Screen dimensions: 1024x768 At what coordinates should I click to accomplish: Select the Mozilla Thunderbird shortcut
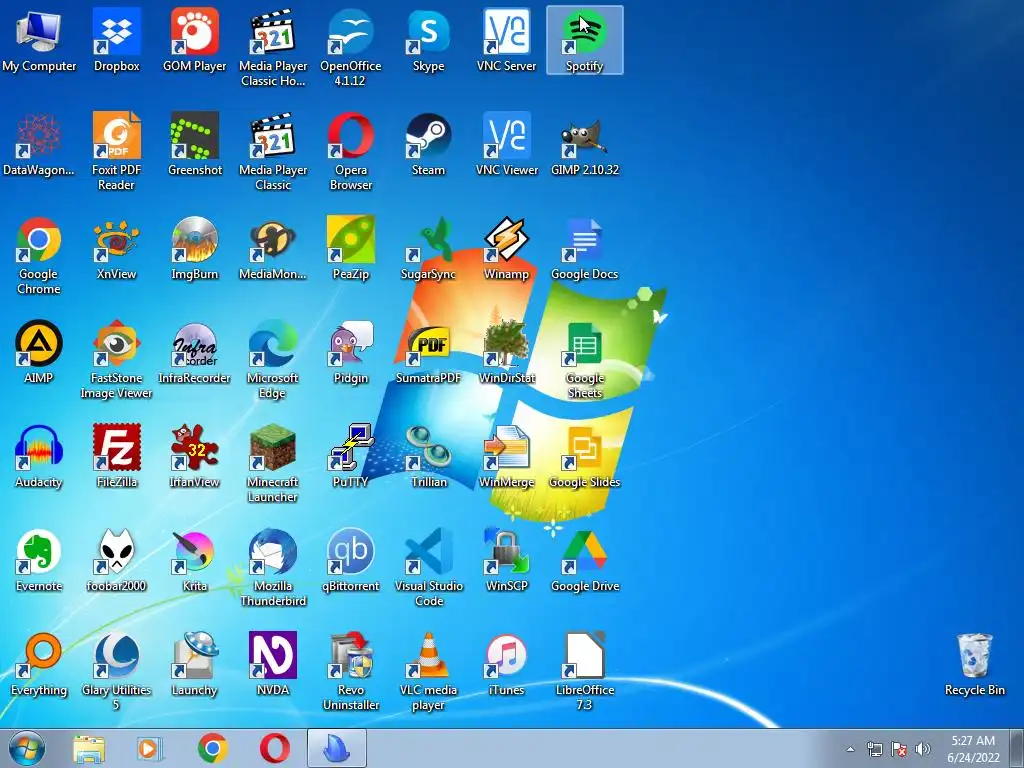pyautogui.click(x=273, y=568)
